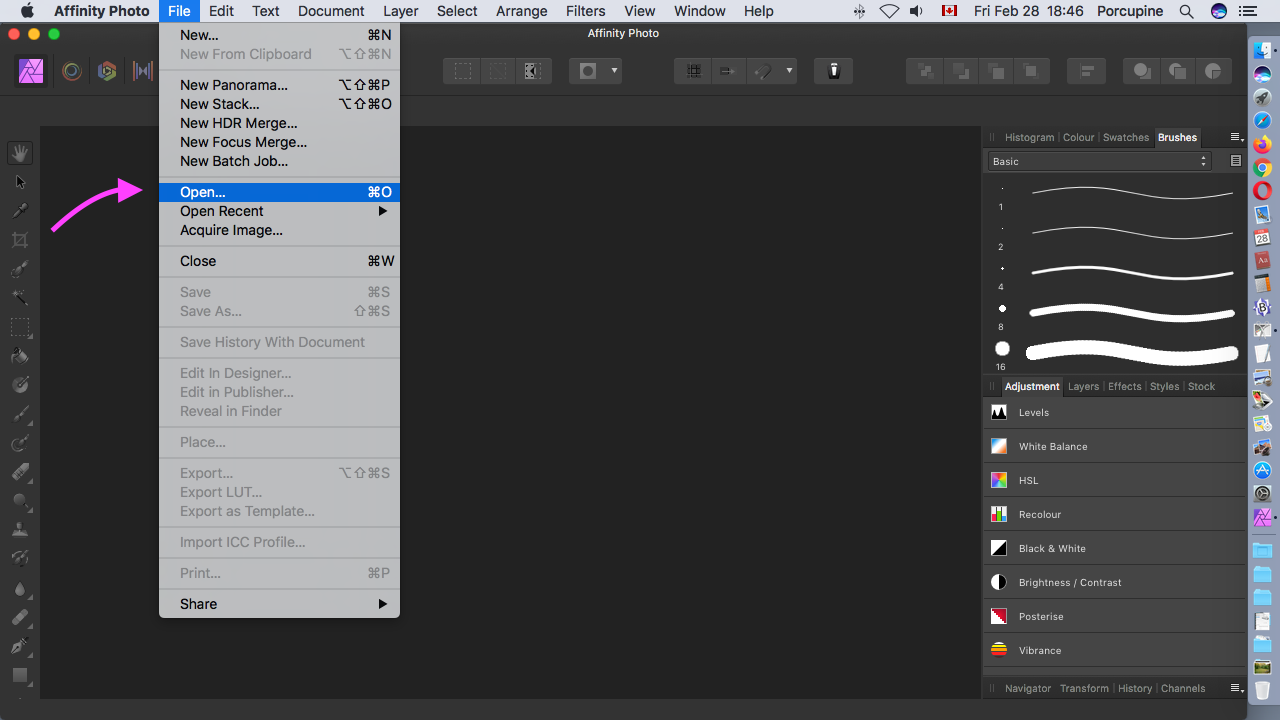This screenshot has height=720, width=1280.
Task: Click Select All in toolbar
Action: tap(463, 71)
